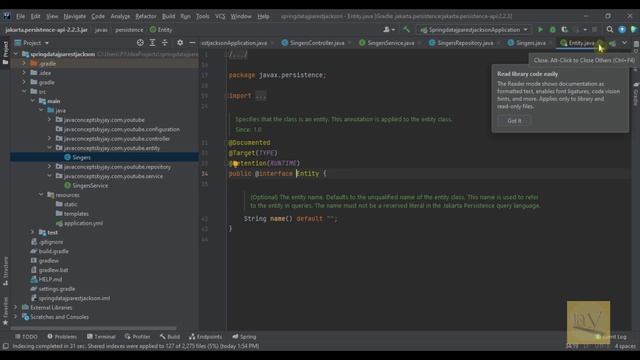Open the Build tool window
The width and height of the screenshot is (640, 360).
(170, 337)
